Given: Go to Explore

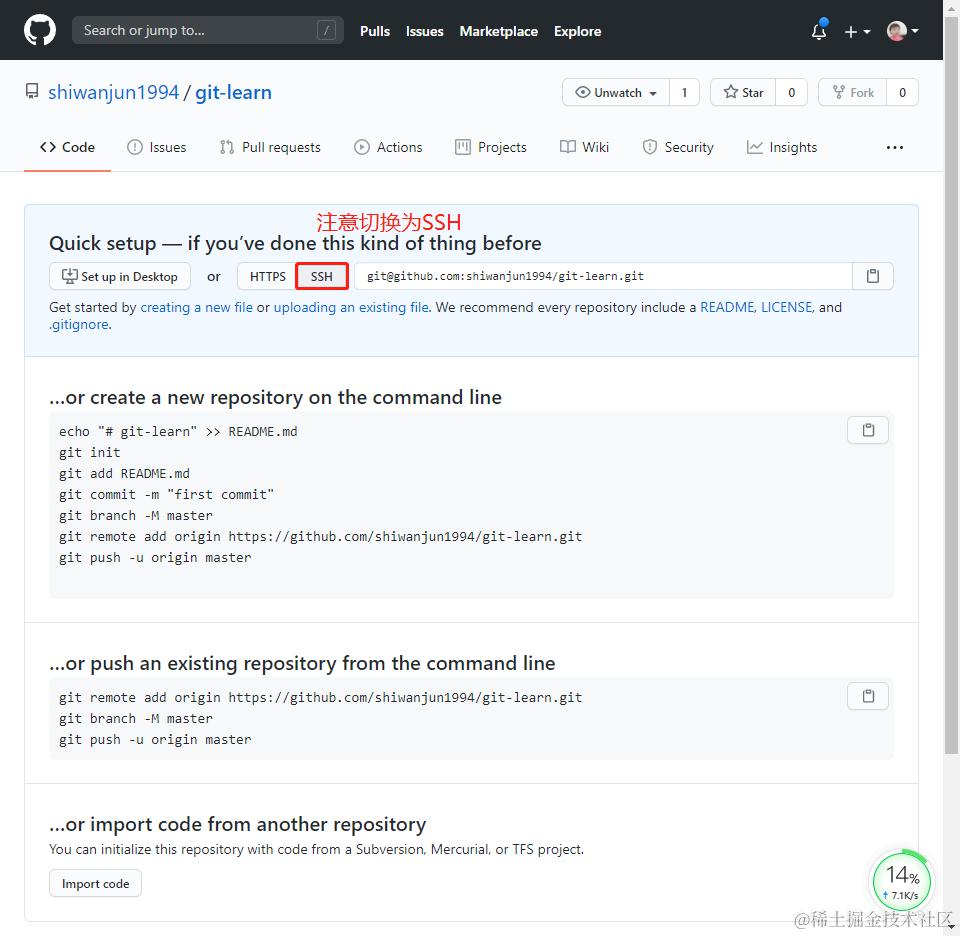Looking at the screenshot, I should [577, 31].
